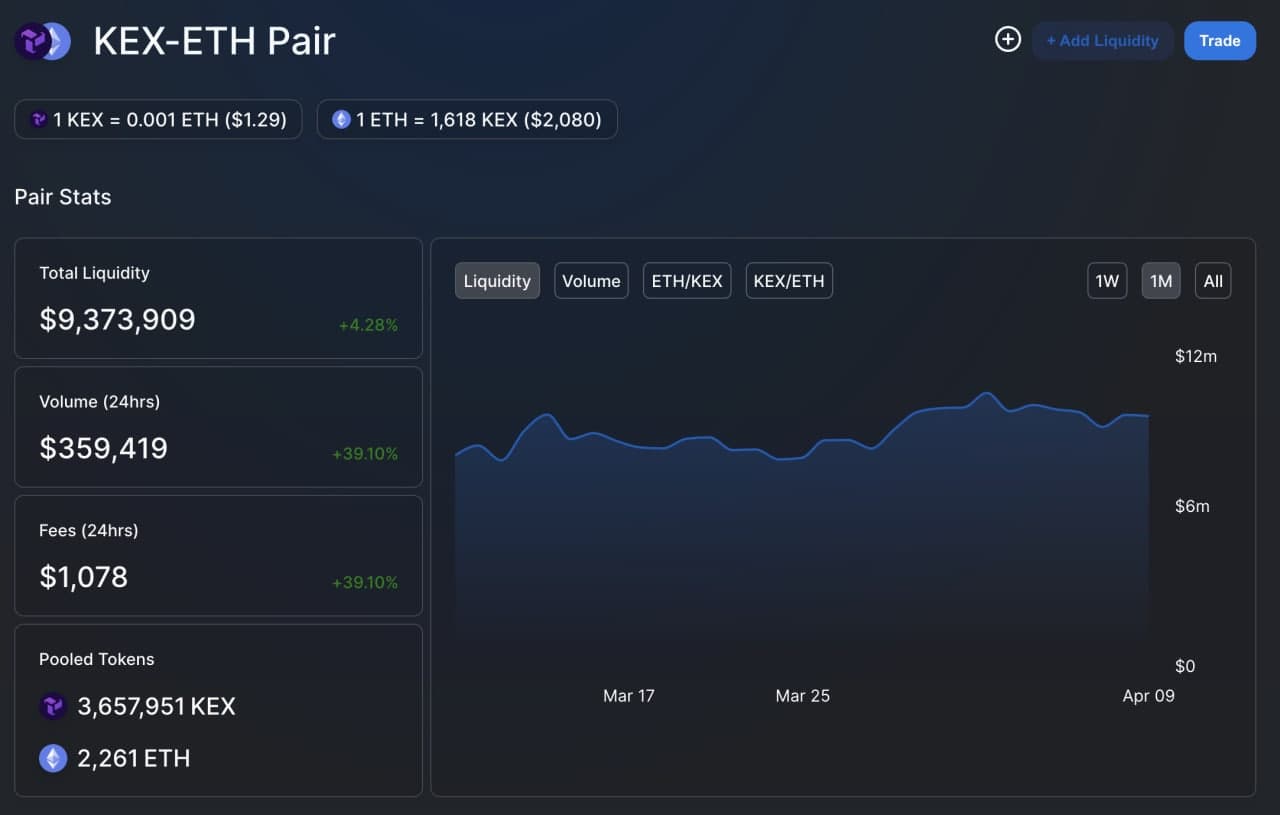Click the KEX token icon in price pill
This screenshot has height=815, width=1280.
click(39, 120)
